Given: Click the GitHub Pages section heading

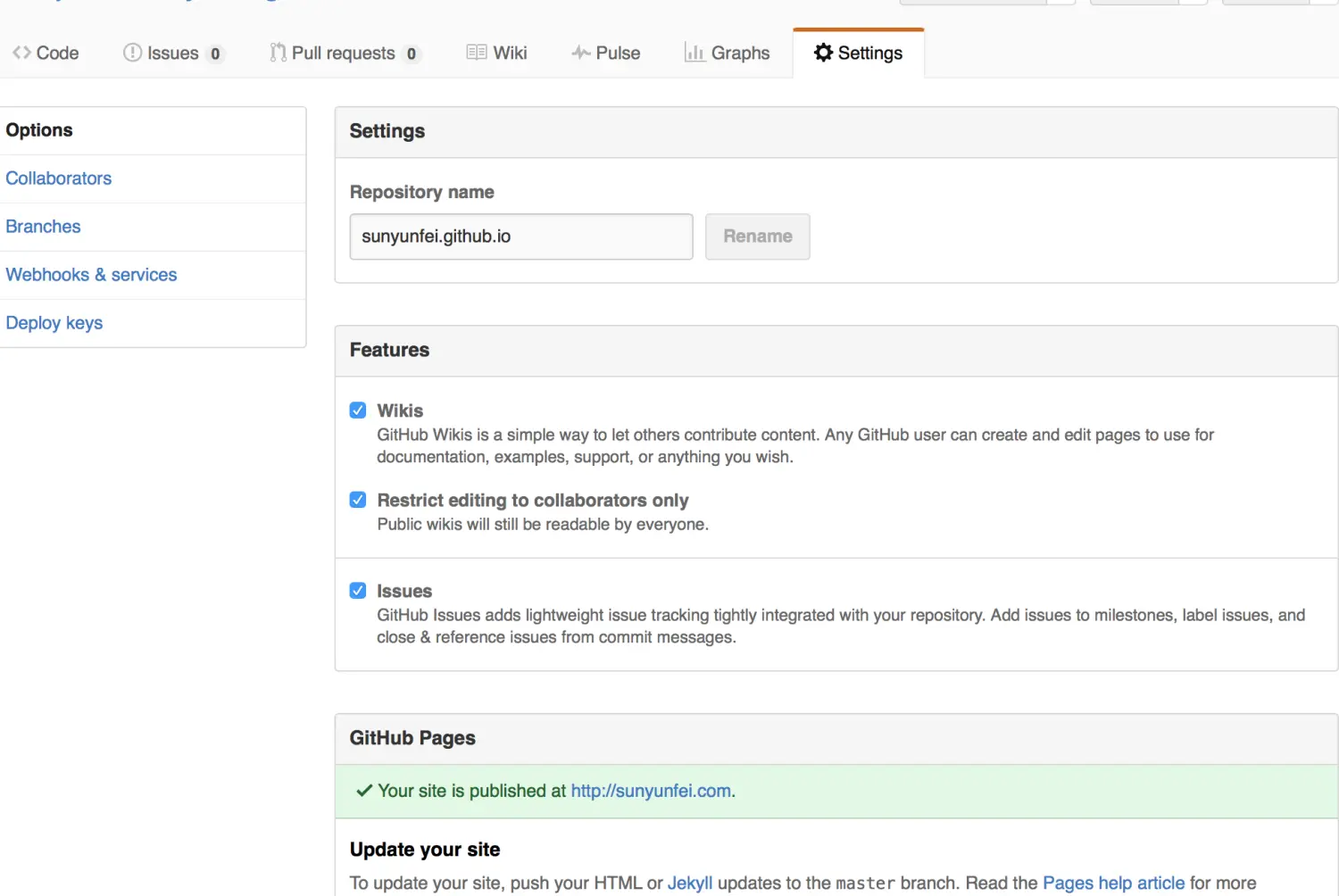Looking at the screenshot, I should 412,738.
